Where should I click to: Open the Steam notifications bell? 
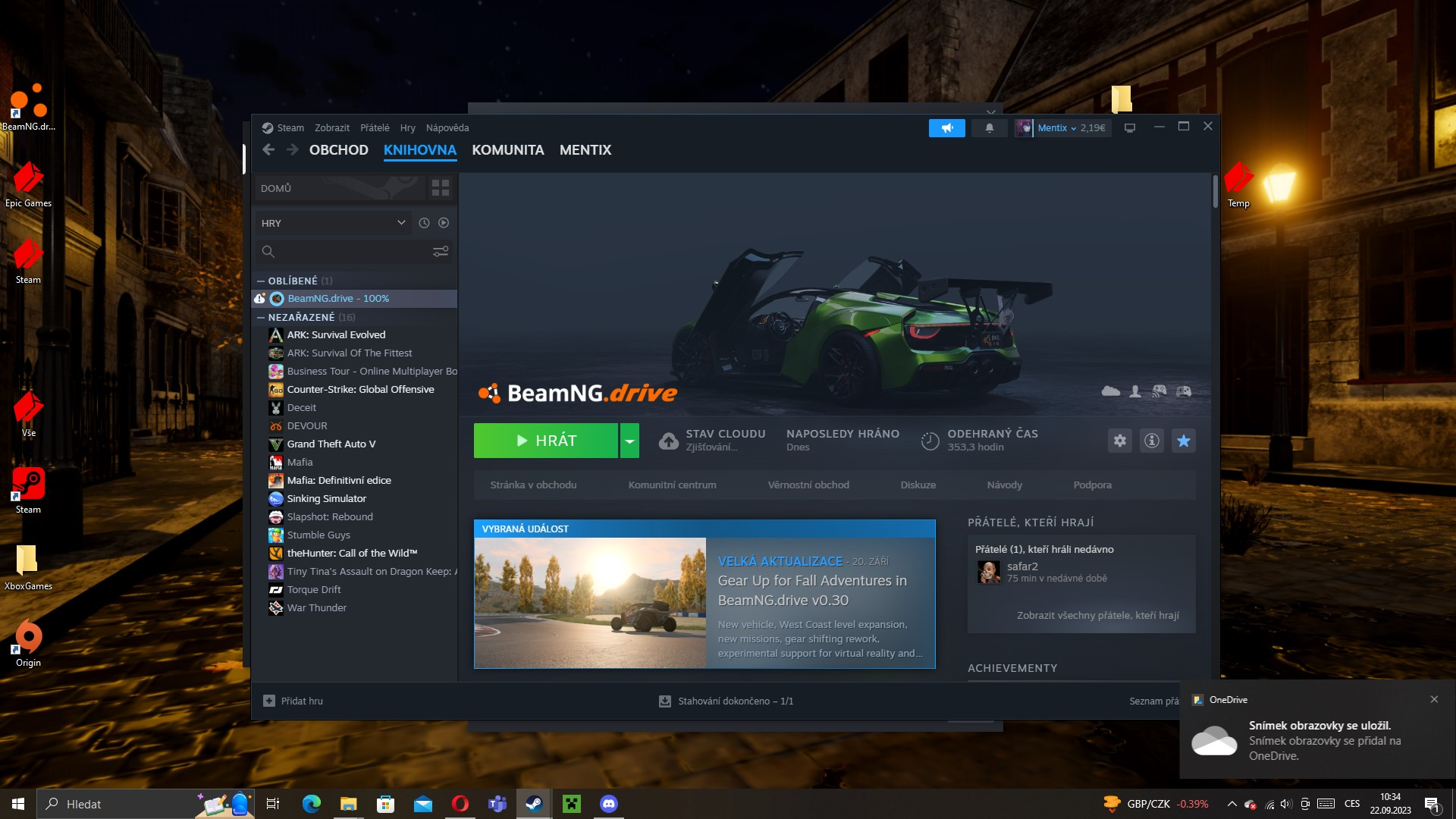pyautogui.click(x=989, y=128)
